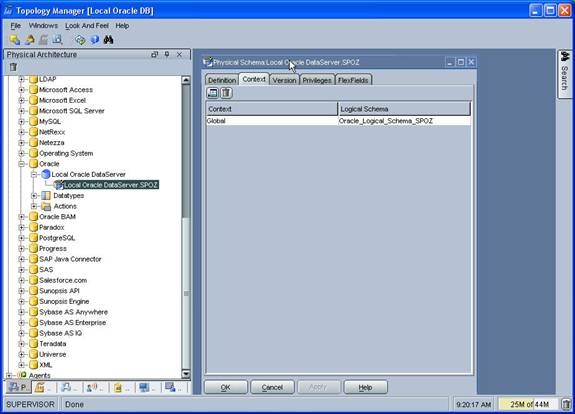The width and height of the screenshot is (575, 414).
Task: Switch to the FlexFields tab
Action: pos(353,80)
